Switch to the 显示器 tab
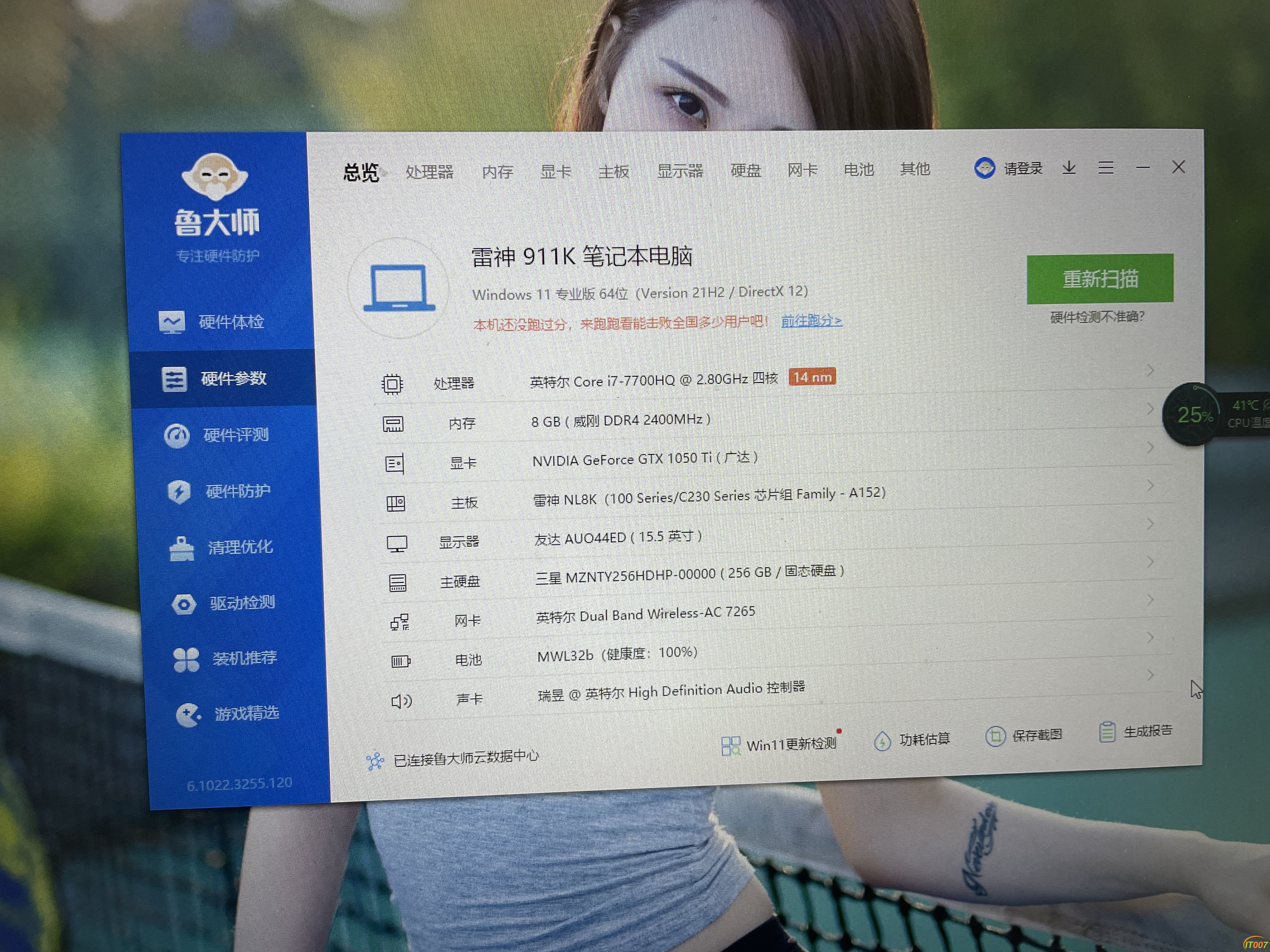 click(680, 170)
